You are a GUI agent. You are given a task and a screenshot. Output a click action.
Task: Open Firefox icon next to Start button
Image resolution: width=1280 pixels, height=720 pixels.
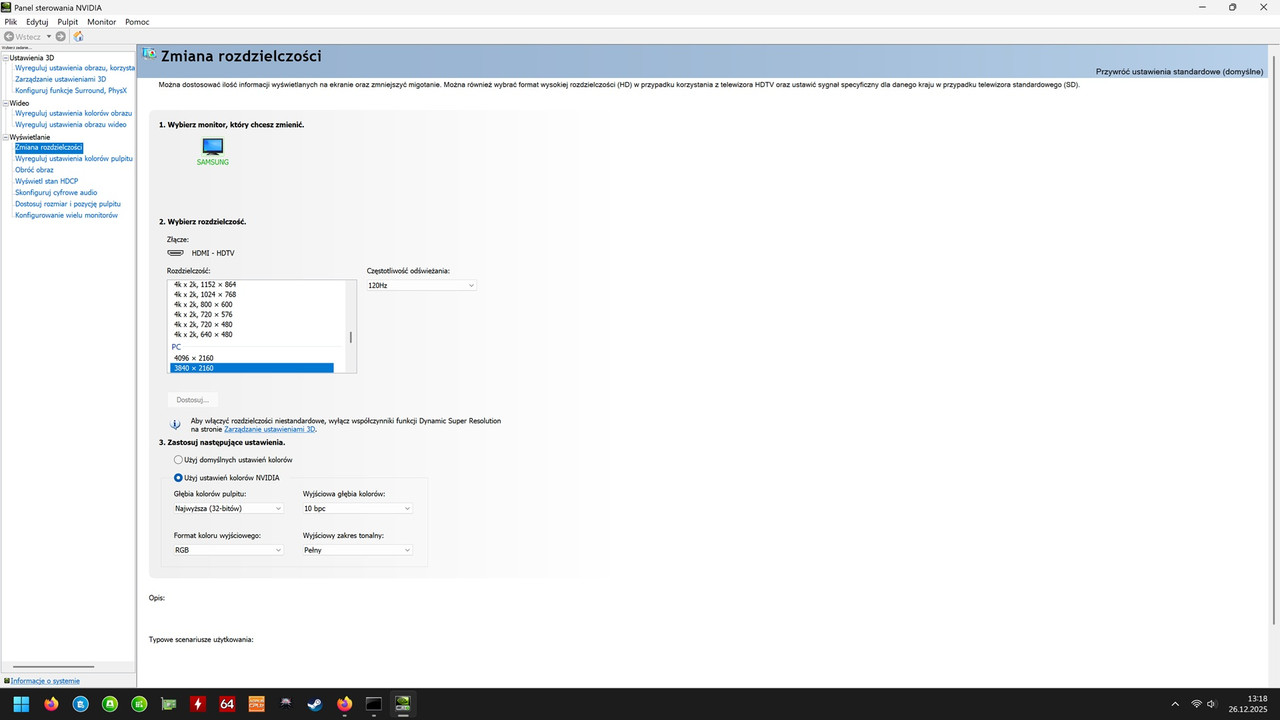pyautogui.click(x=51, y=704)
